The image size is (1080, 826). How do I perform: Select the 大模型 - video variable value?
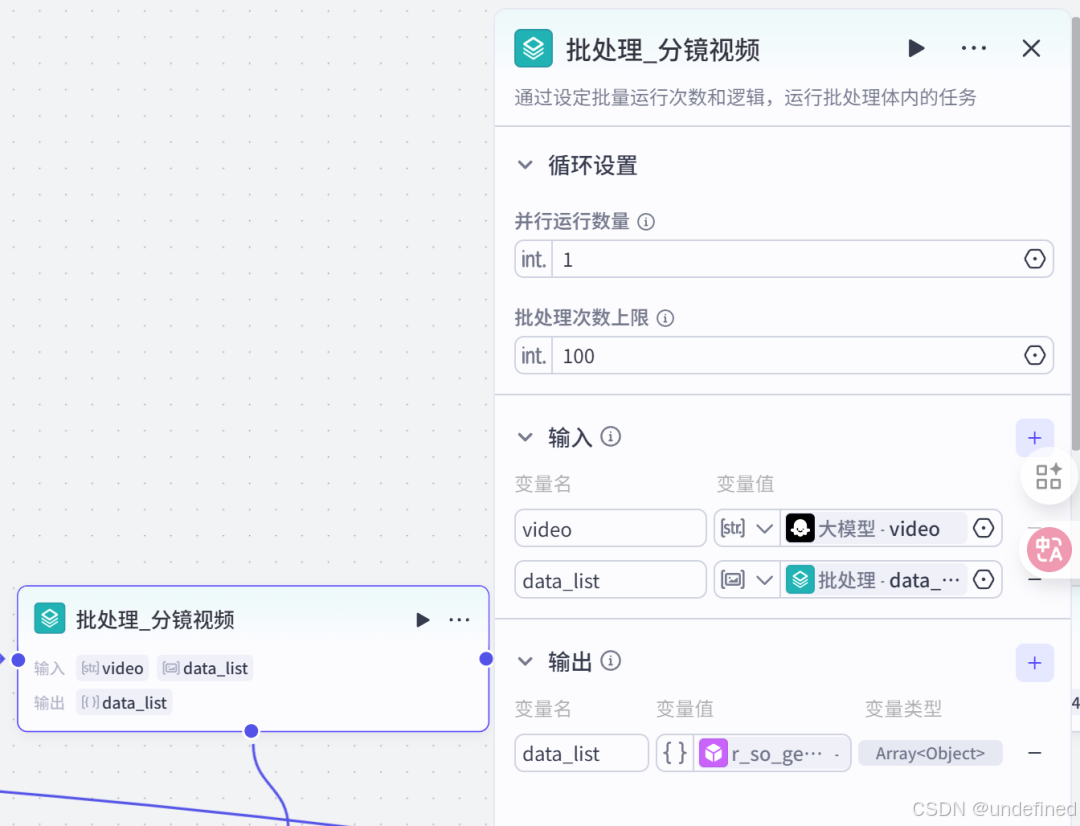coord(873,529)
